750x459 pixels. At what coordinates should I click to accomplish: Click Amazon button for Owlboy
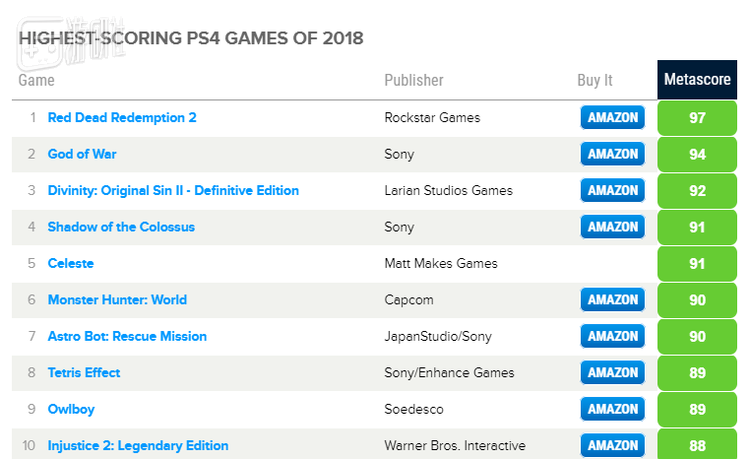(613, 409)
